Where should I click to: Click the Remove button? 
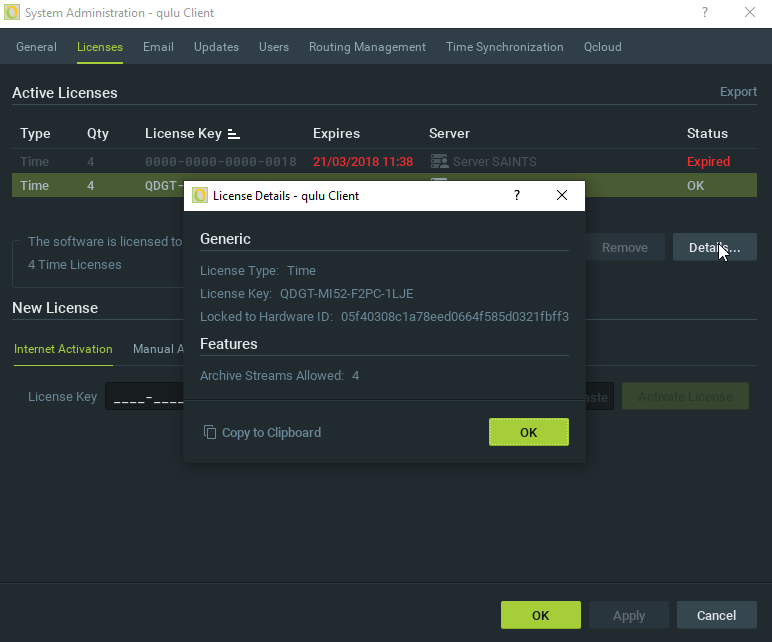pyautogui.click(x=625, y=247)
